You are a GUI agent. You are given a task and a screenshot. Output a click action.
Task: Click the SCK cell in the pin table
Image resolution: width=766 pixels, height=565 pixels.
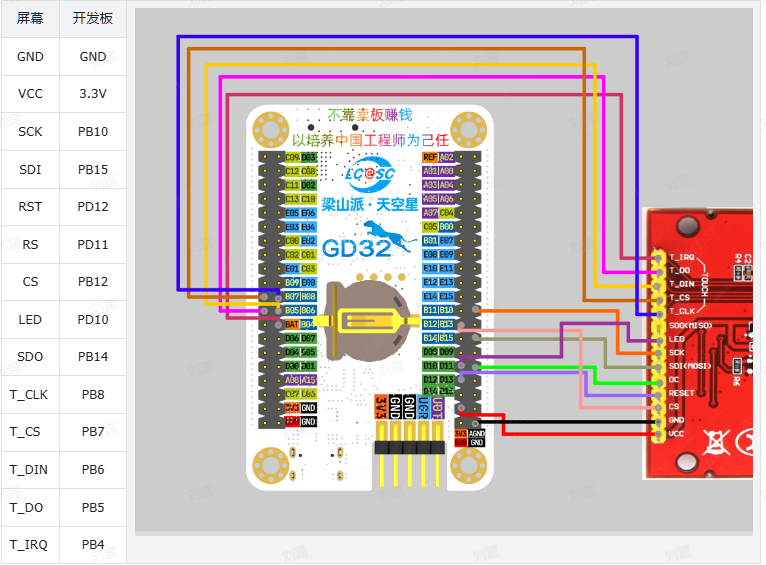point(30,132)
